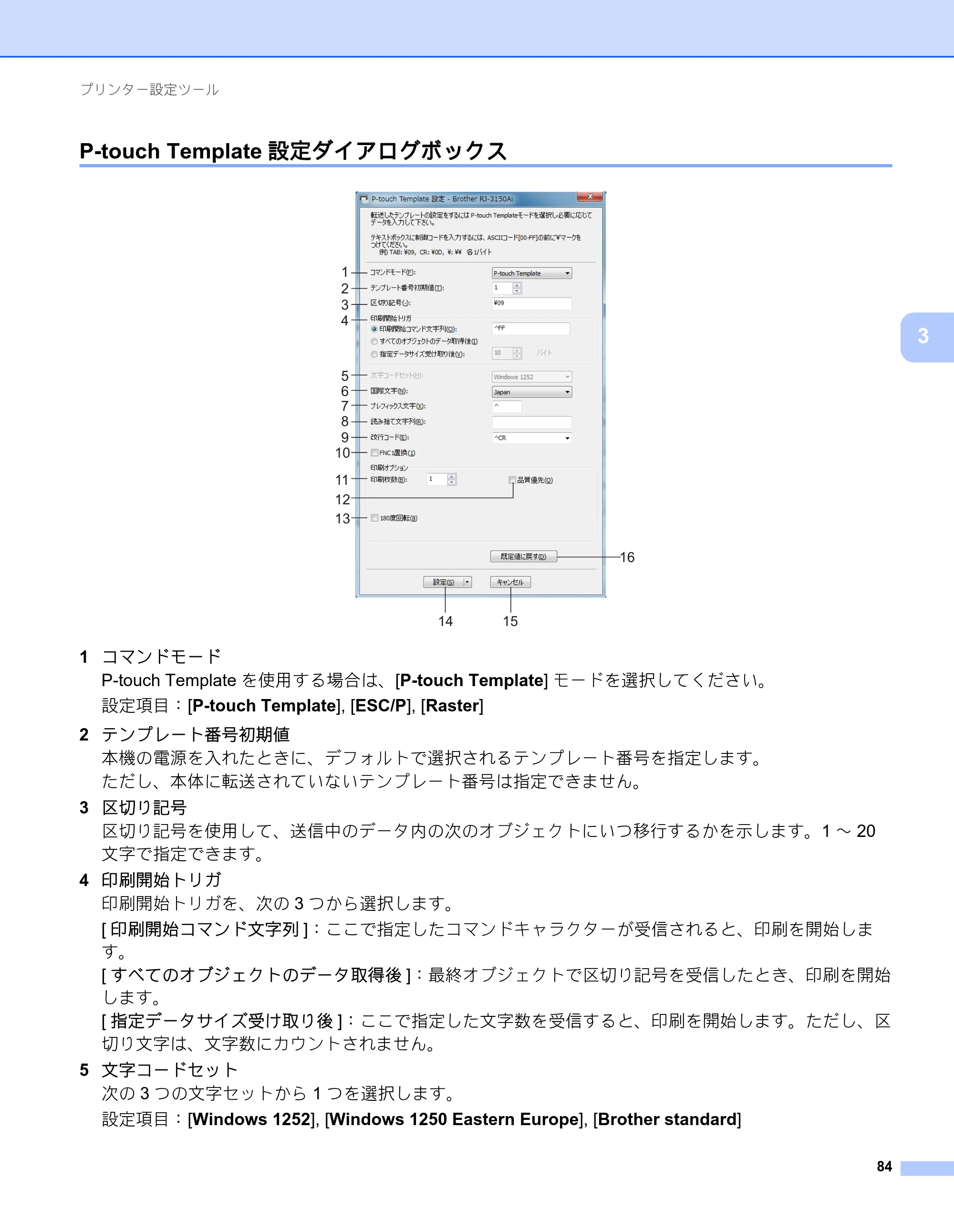
Task: Click the キャンセル button
Action: [x=510, y=582]
